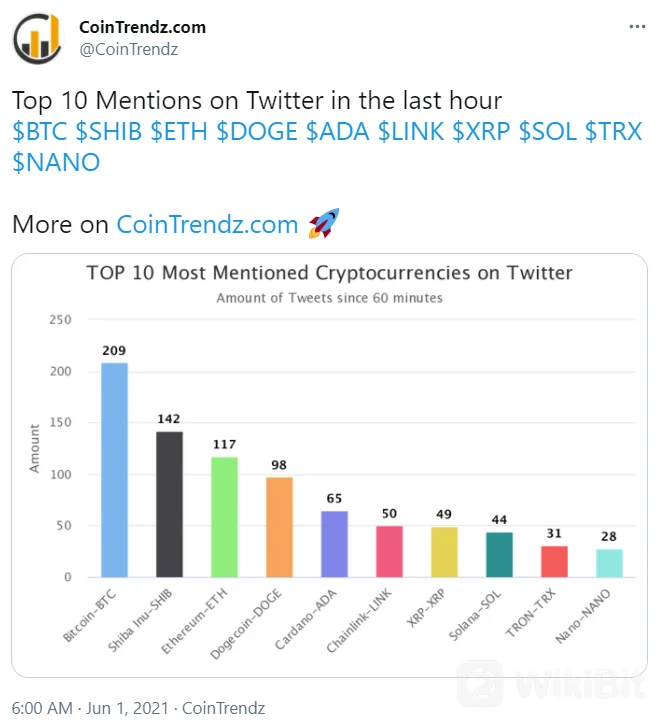Click the blue Bitcoin-BTC bar
Viewport: 661px width, 725px height.
pos(115,470)
